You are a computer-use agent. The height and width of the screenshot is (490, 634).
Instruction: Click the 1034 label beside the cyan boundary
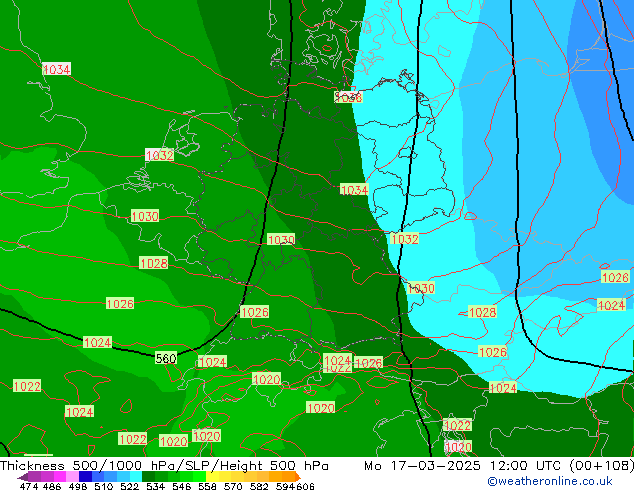(x=354, y=190)
